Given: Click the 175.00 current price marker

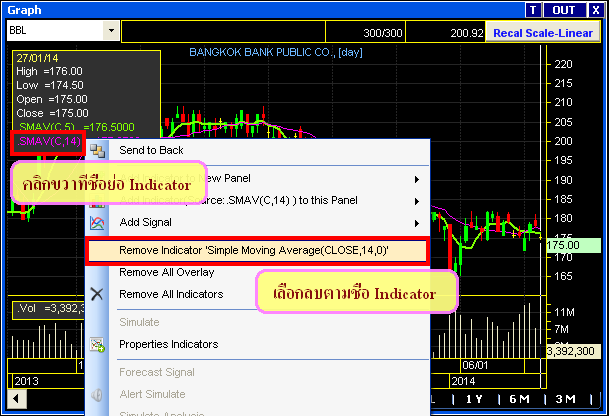Looking at the screenshot, I should click(573, 245).
